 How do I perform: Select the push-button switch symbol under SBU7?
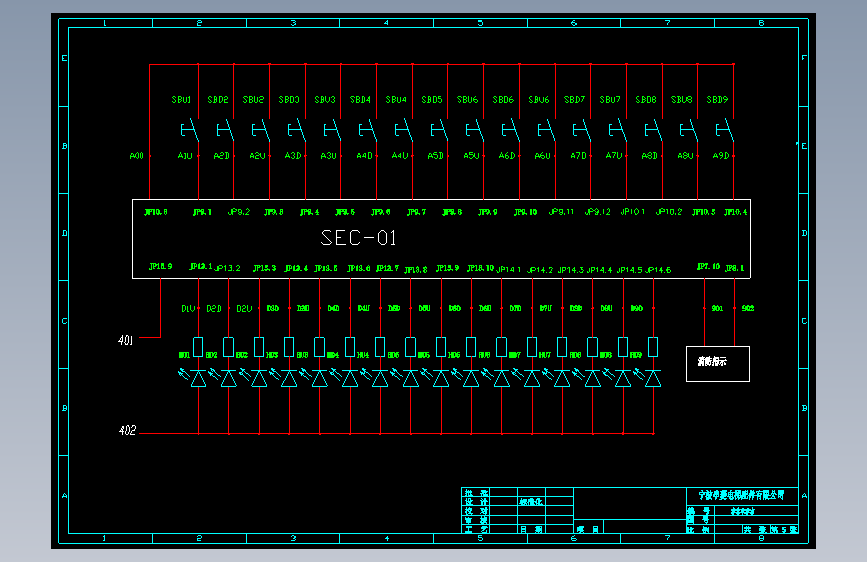[x=618, y=130]
